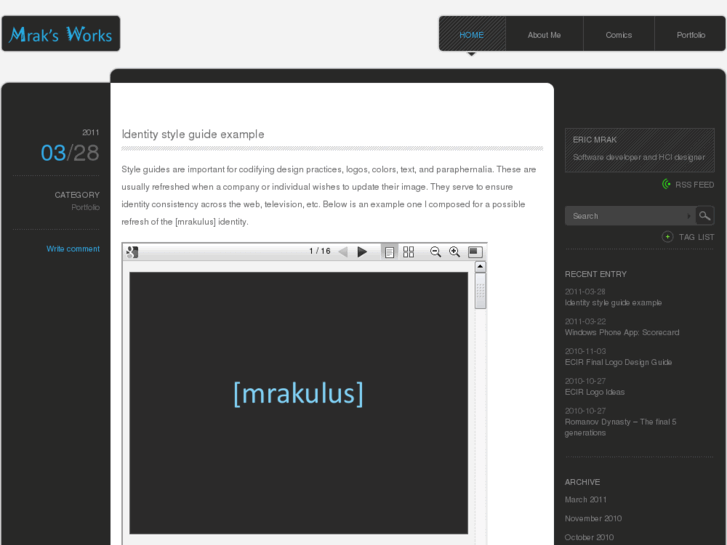The image size is (727, 545).
Task: Open the RSS FEED link
Action: (x=695, y=185)
